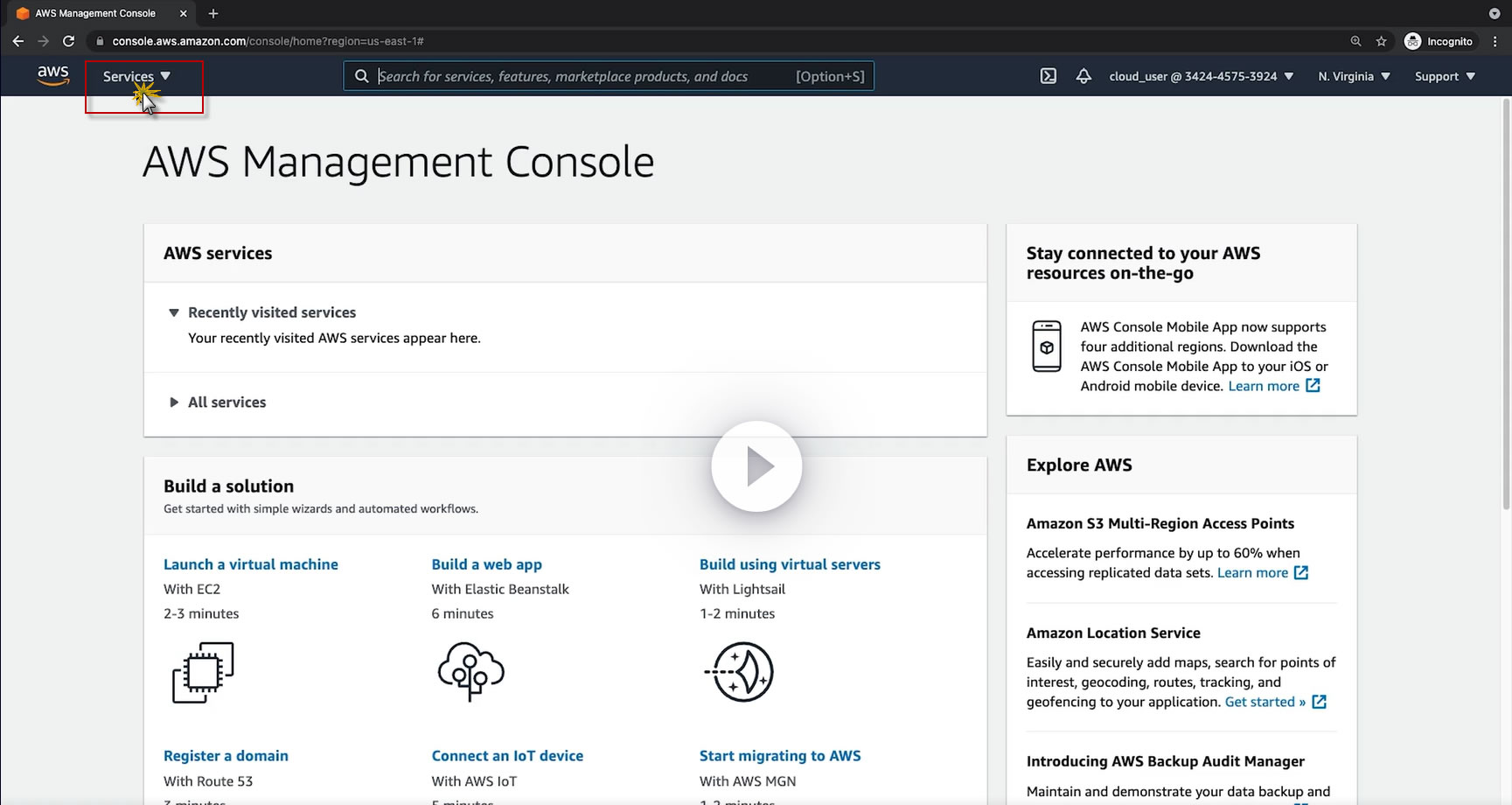This screenshot has width=1512, height=805.
Task: Click the Elastic Beanstalk cloud tree icon
Action: click(470, 672)
